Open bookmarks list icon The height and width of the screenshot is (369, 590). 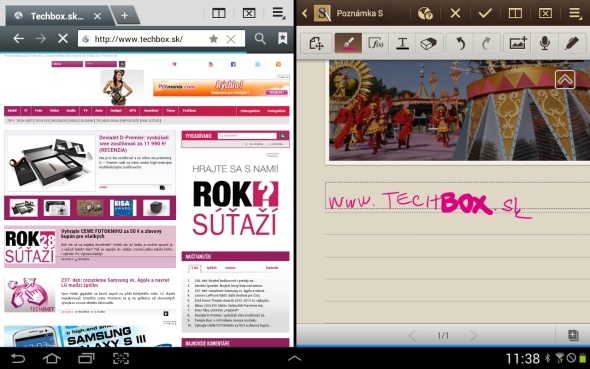pos(282,38)
